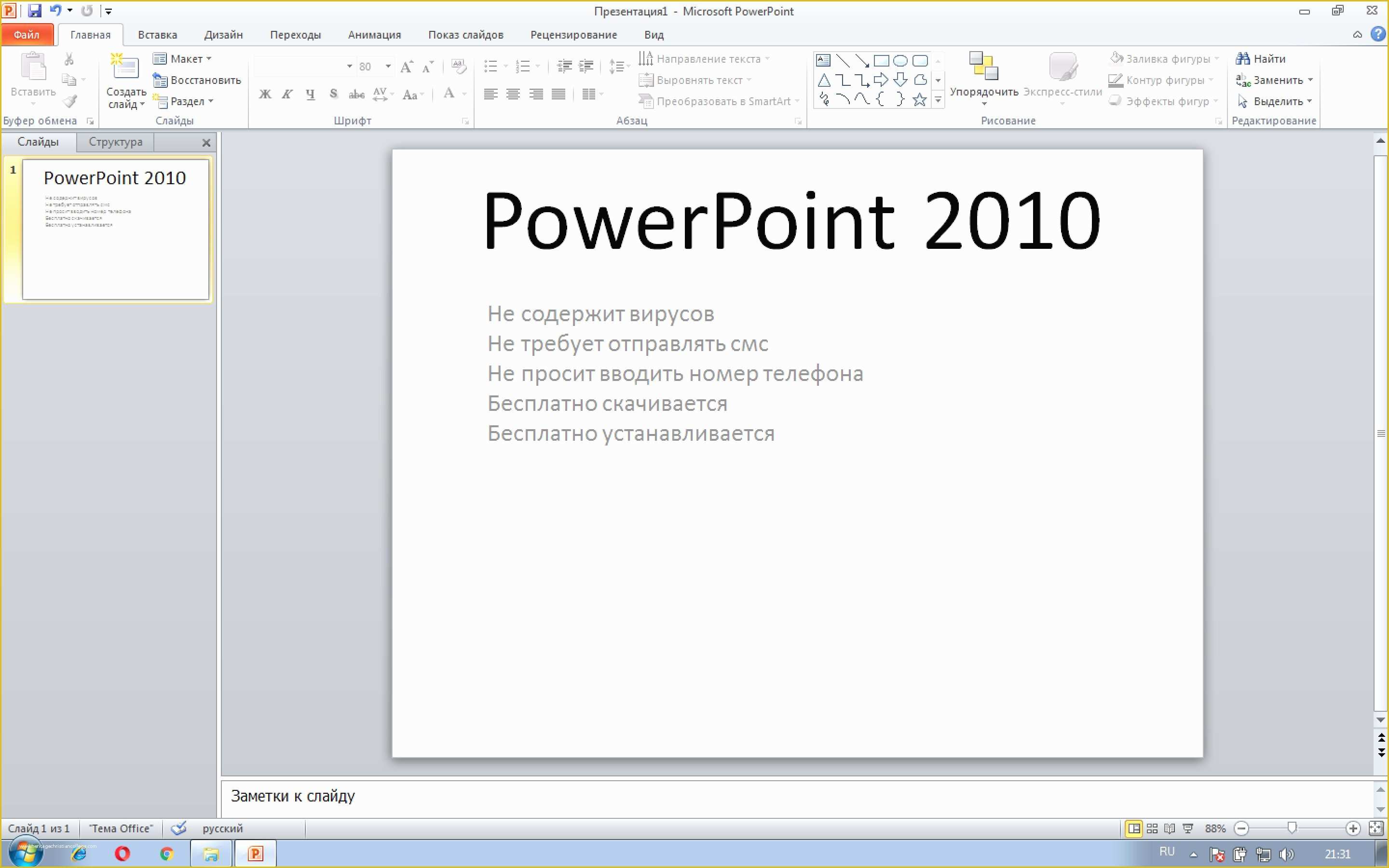Viewport: 1389px width, 868px height.
Task: Click the Восстановить reset button
Action: pyautogui.click(x=197, y=81)
